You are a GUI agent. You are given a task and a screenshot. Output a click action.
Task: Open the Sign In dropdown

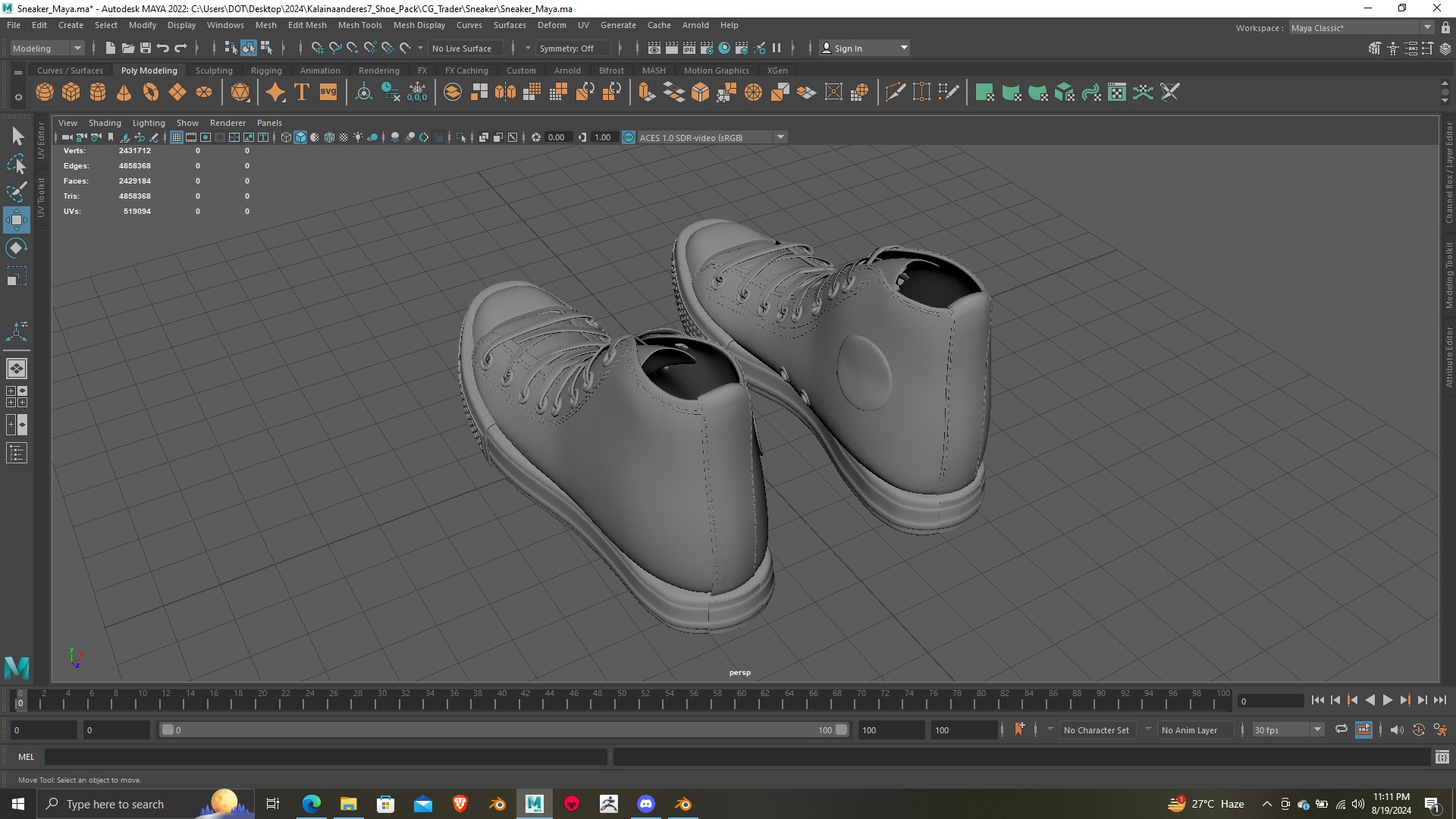click(x=866, y=48)
